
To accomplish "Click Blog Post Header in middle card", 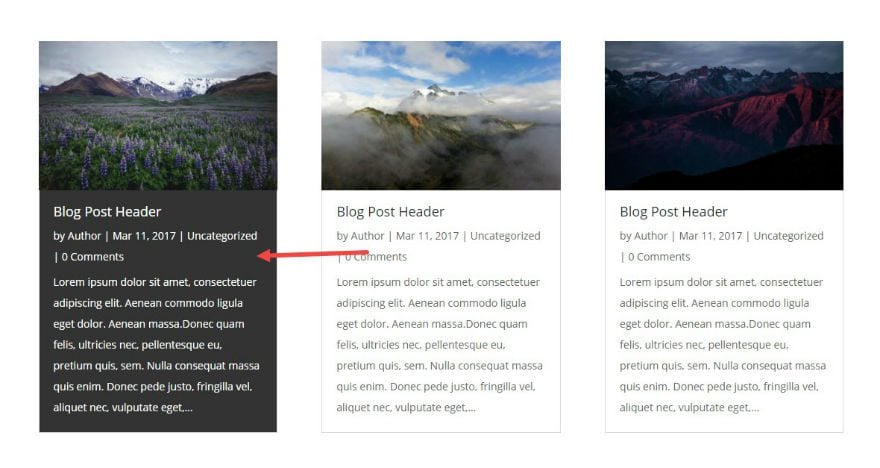I will point(391,212).
